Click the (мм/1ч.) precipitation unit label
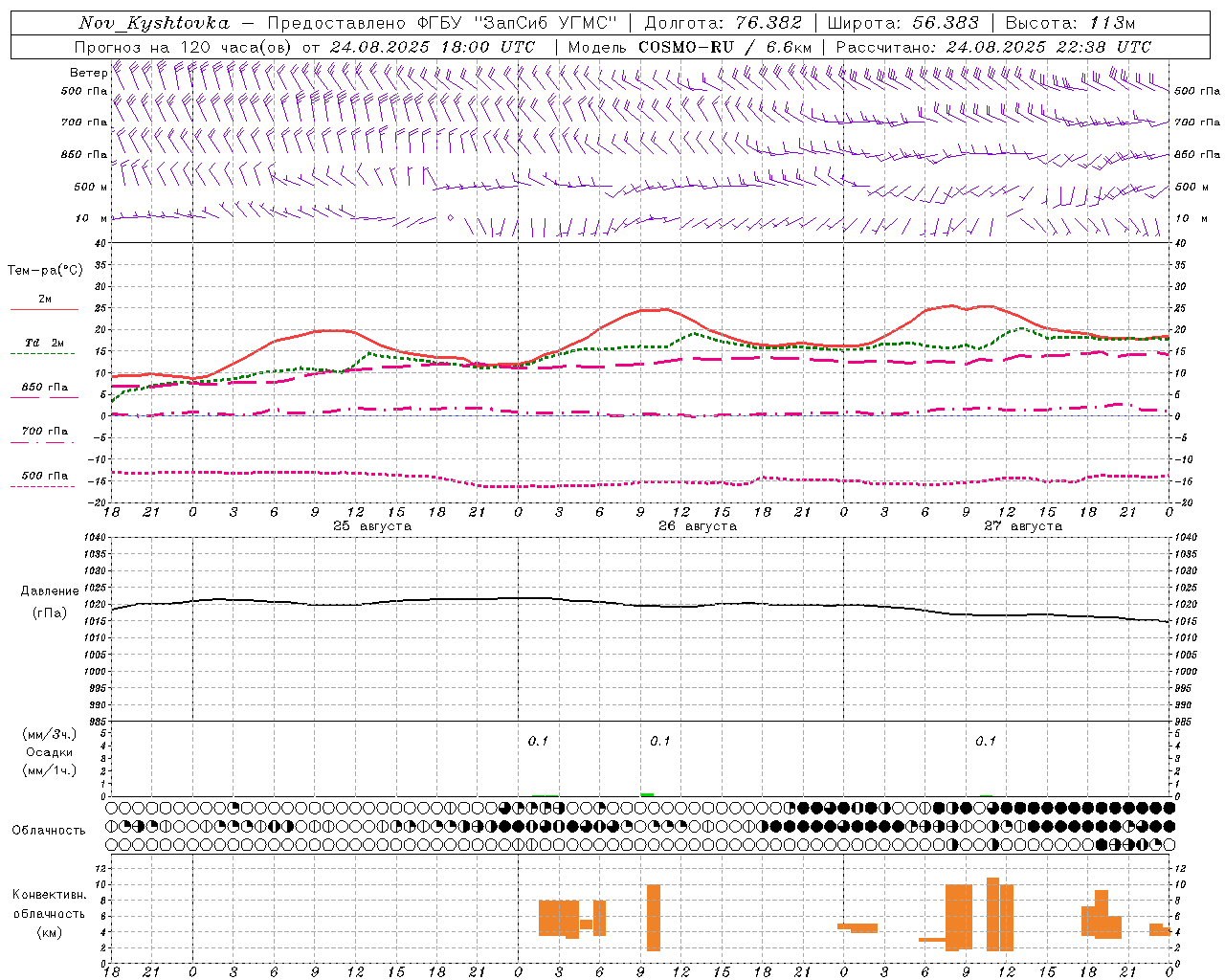Viewport: 1225px width, 980px height. [50, 770]
